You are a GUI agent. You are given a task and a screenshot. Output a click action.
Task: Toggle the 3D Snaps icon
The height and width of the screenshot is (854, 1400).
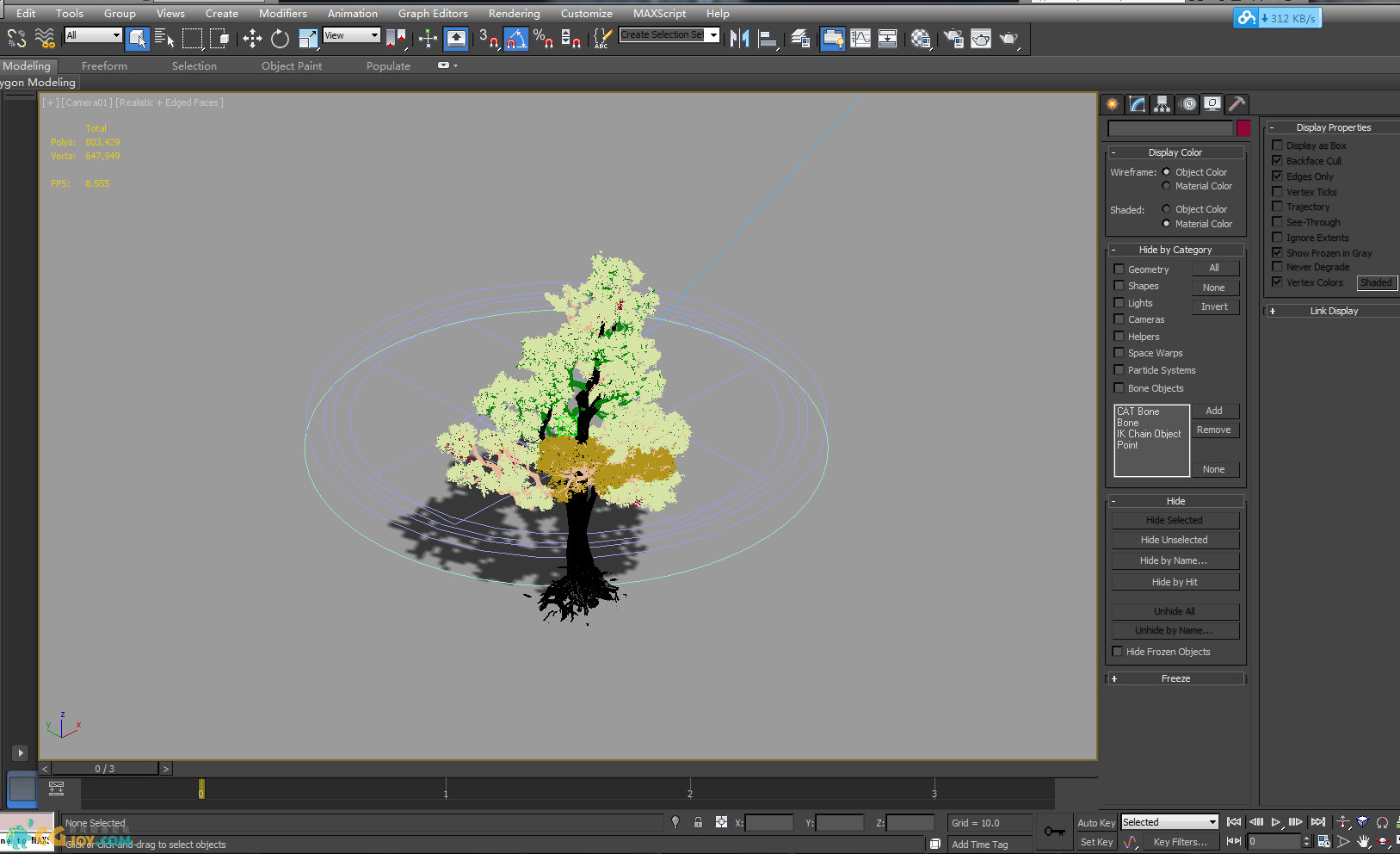pos(489,38)
